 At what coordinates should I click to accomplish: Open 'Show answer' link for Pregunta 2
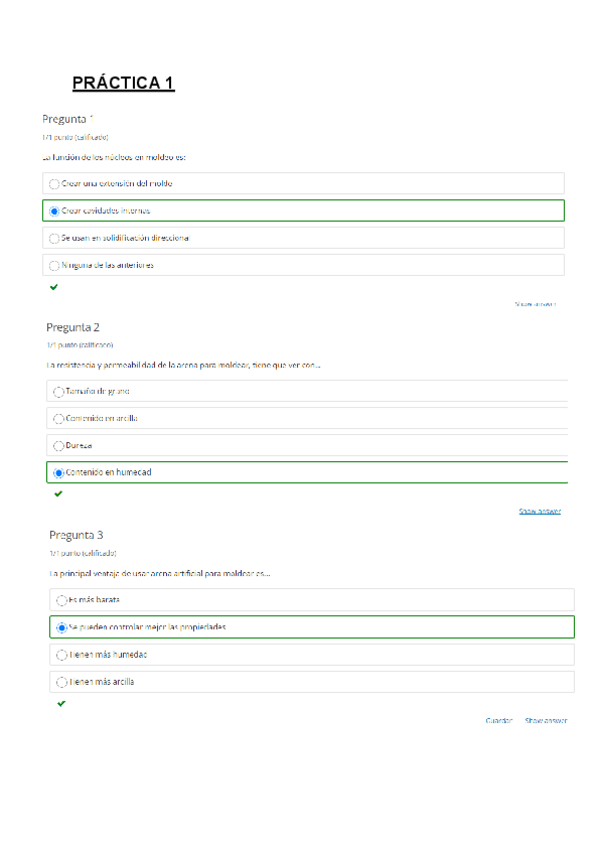(540, 511)
